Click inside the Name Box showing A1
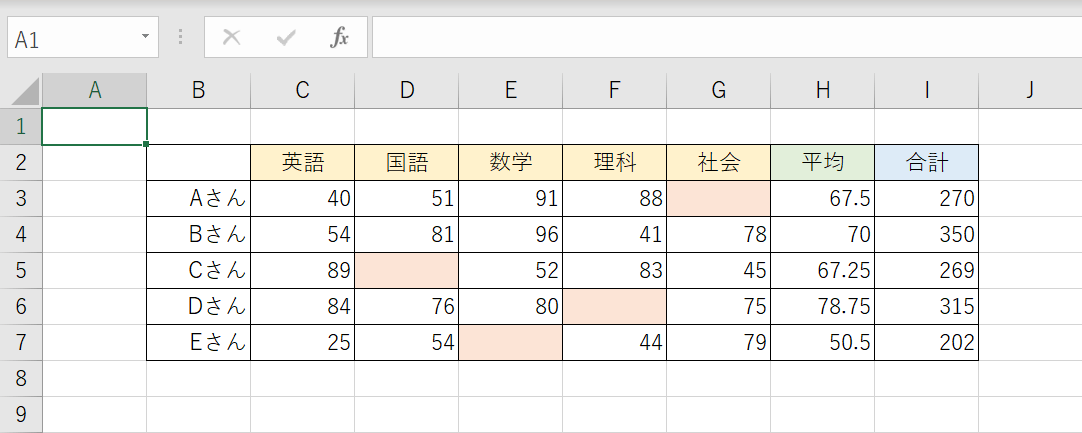This screenshot has height=433, width=1082. click(x=70, y=39)
